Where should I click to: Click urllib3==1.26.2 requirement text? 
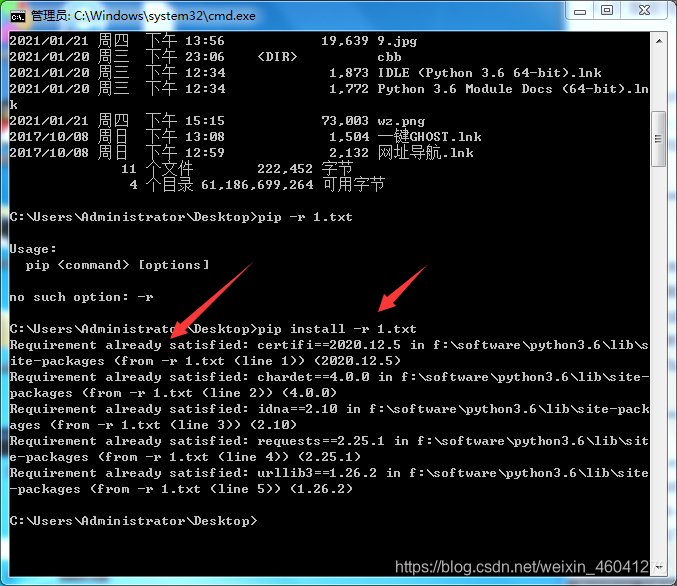[x=317, y=473]
